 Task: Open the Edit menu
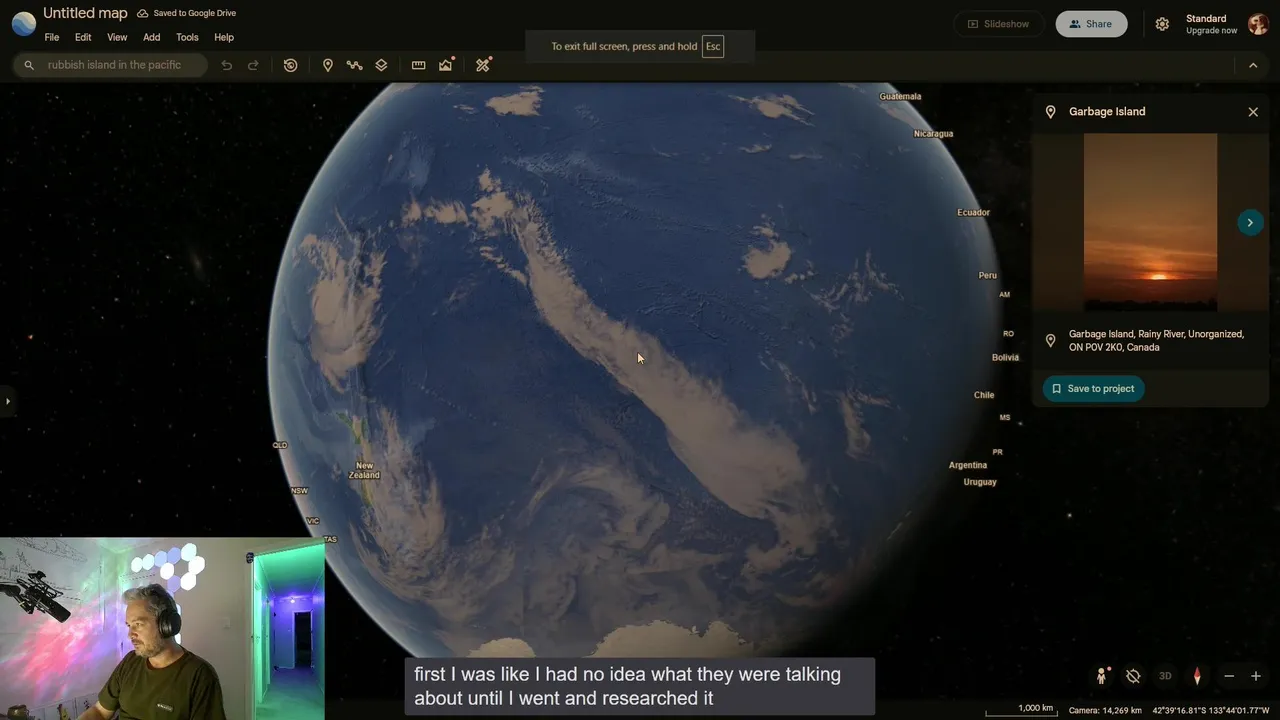pyautogui.click(x=83, y=37)
